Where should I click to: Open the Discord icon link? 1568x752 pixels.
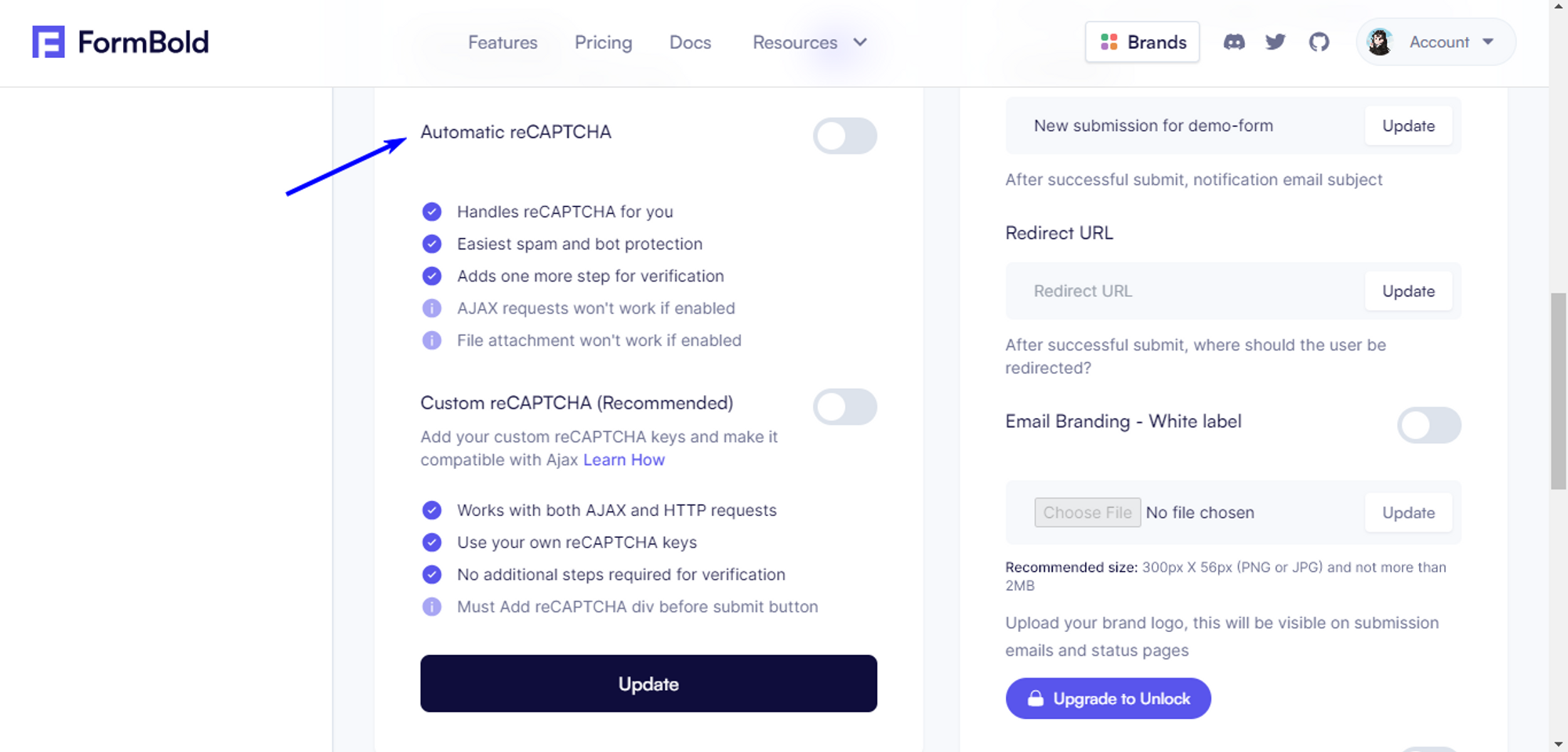point(1234,42)
